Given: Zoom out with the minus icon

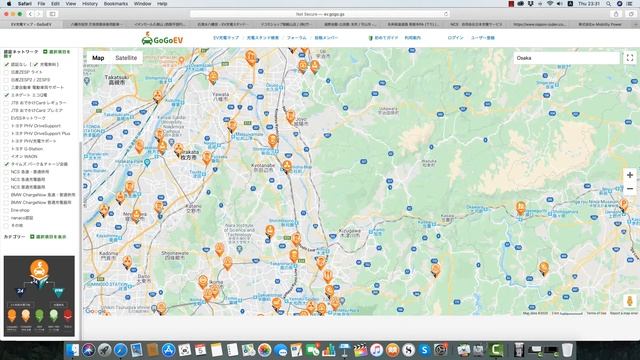Looking at the screenshot, I should coord(630,189).
